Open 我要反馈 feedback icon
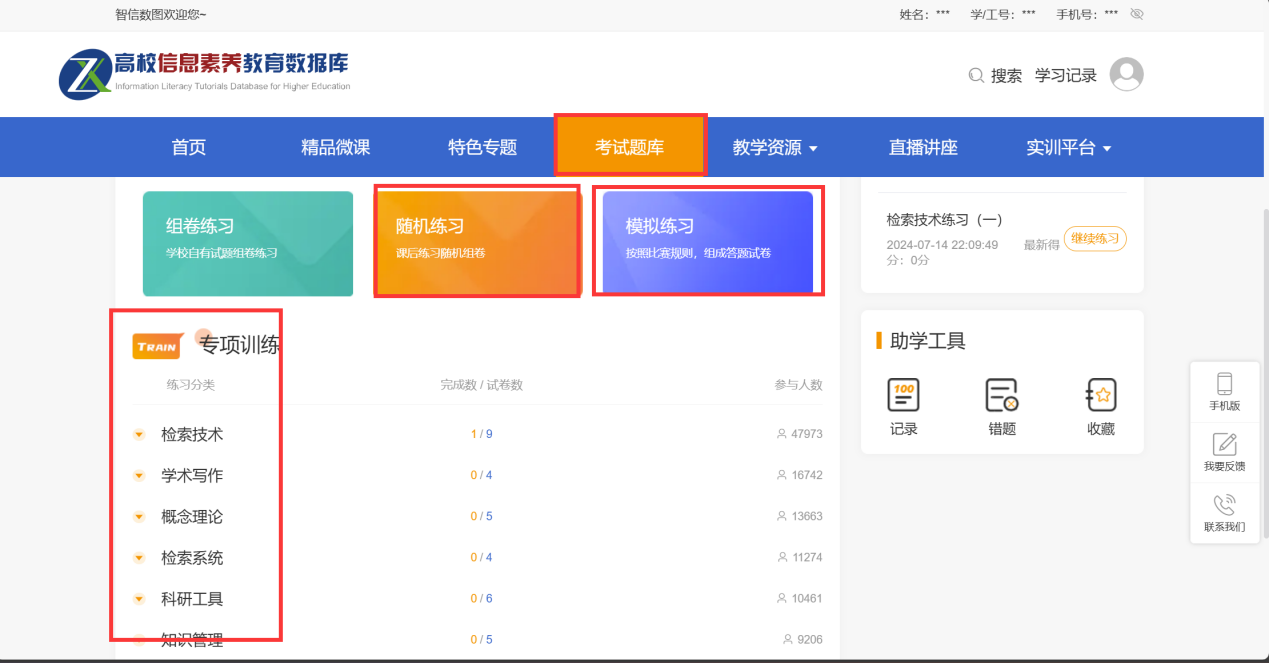 coord(1224,445)
